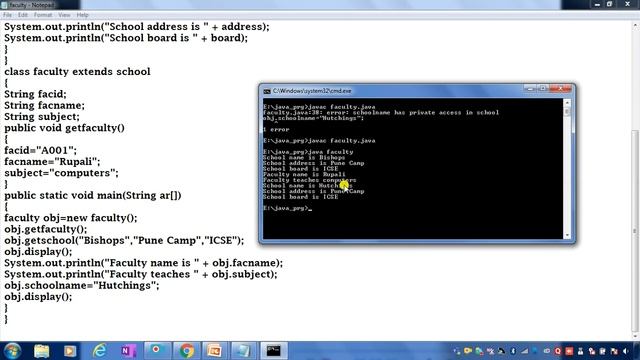Click the 'public static void main' line
This screenshot has height=360, width=640.
pos(93,196)
